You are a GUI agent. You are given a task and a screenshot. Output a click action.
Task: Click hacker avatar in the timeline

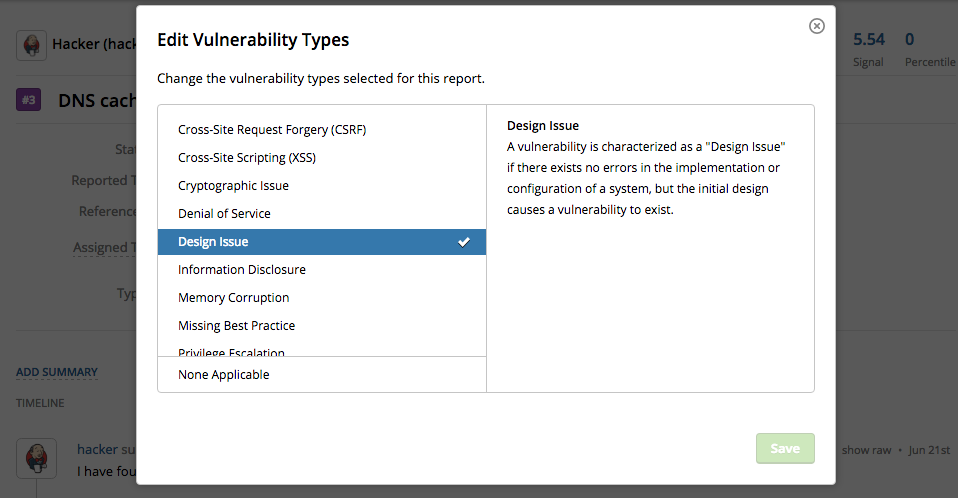(x=37, y=458)
